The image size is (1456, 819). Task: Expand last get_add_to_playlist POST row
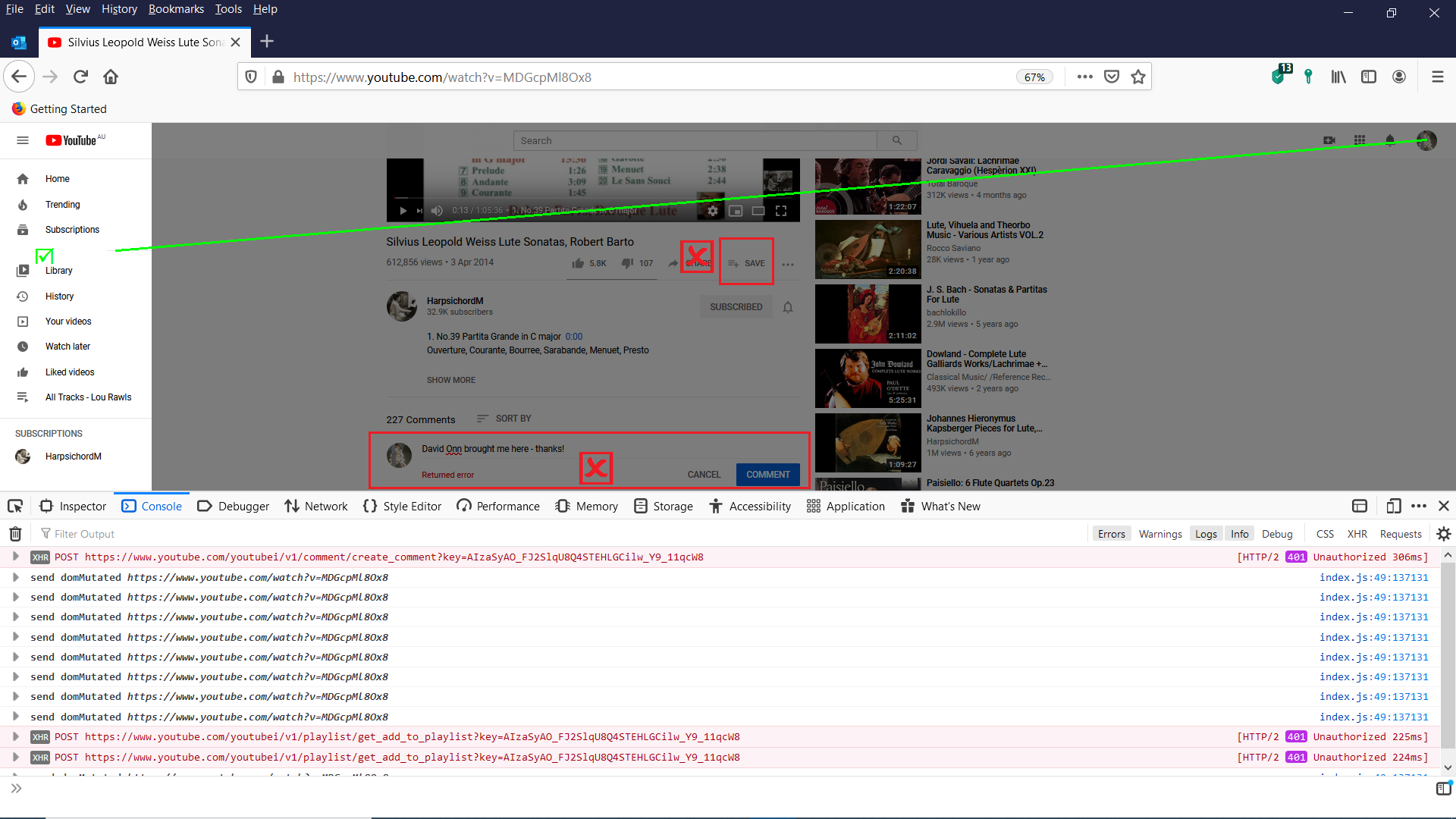[x=15, y=757]
